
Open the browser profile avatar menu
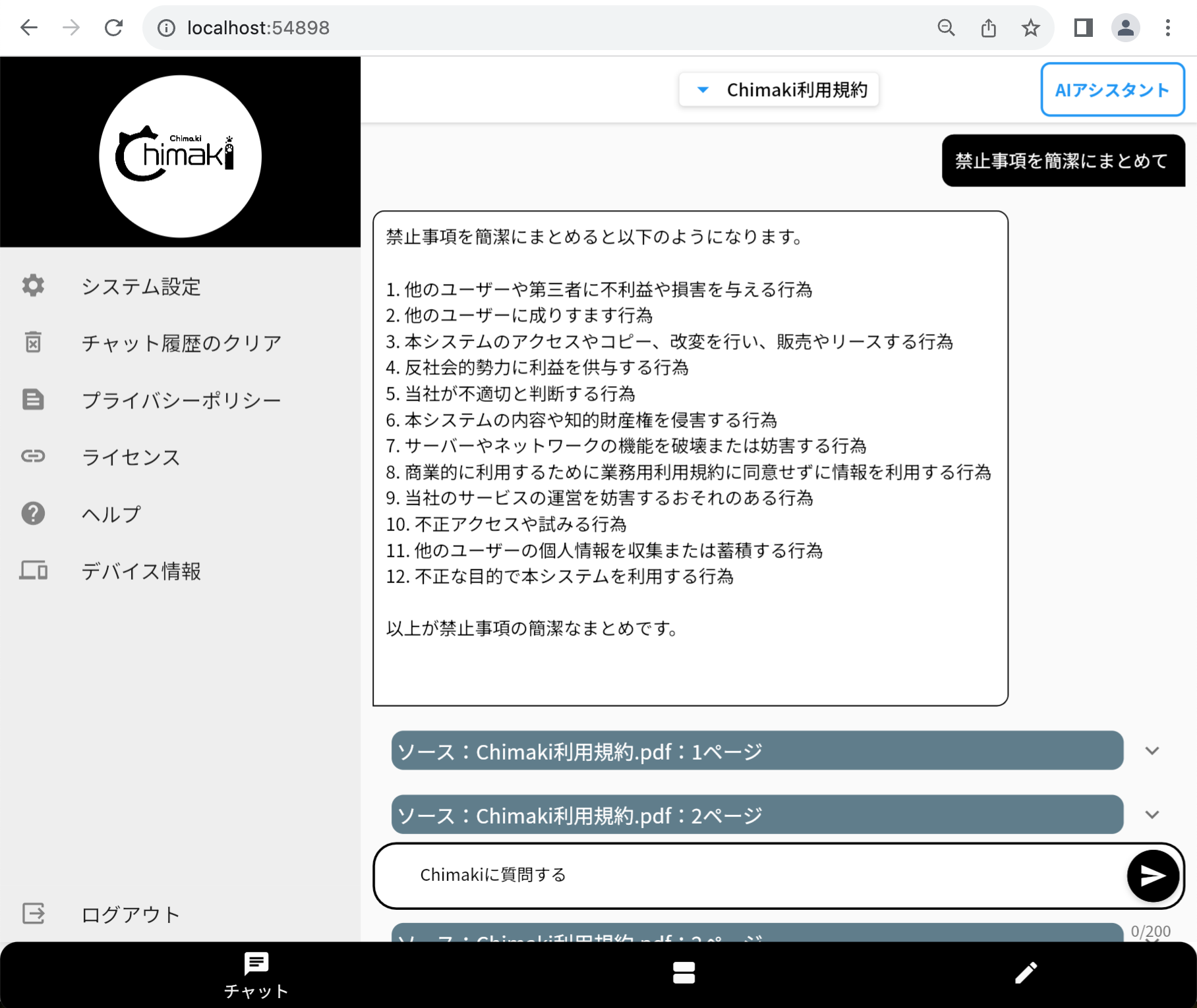(x=1126, y=28)
